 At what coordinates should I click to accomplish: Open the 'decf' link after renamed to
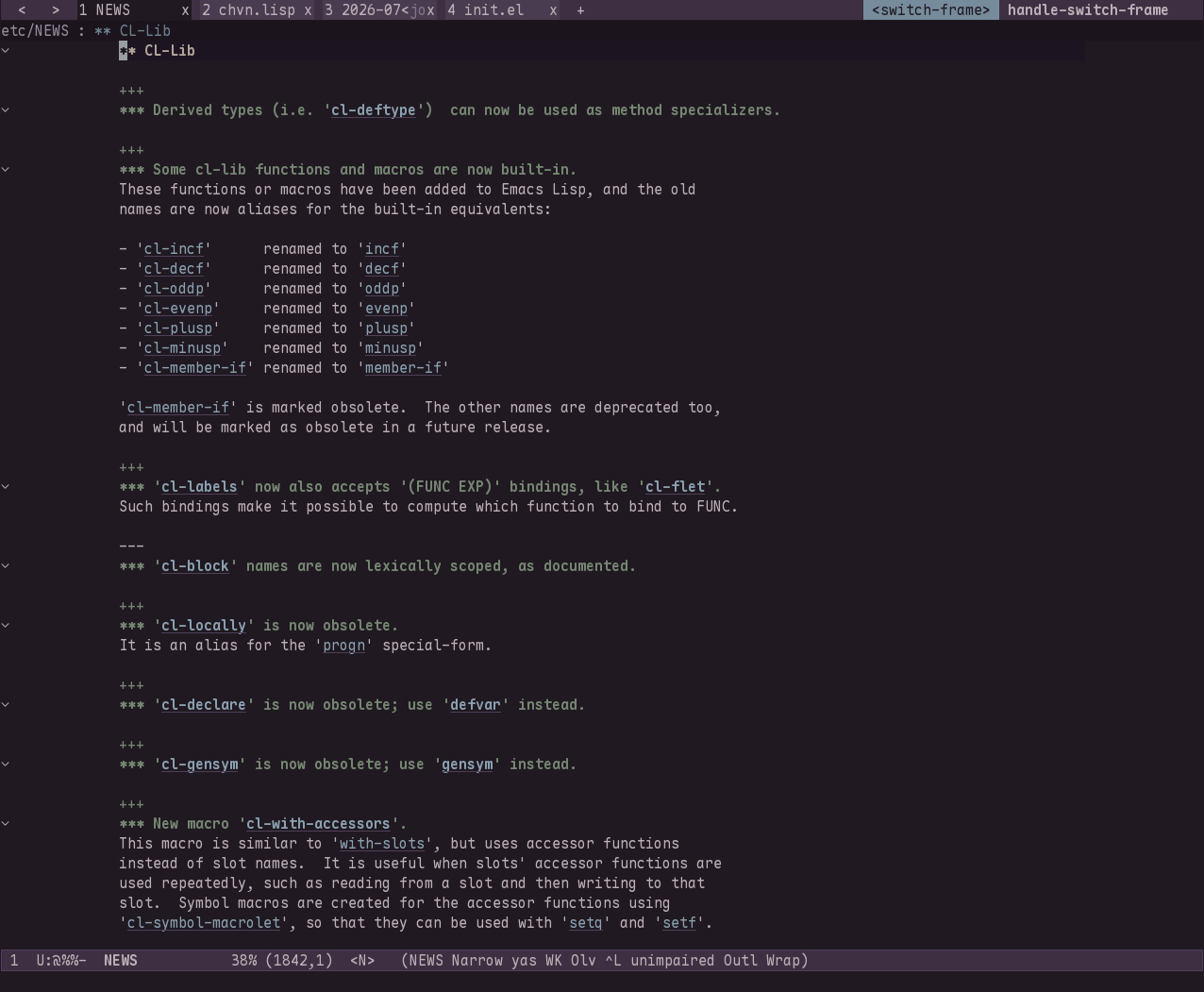(x=382, y=269)
